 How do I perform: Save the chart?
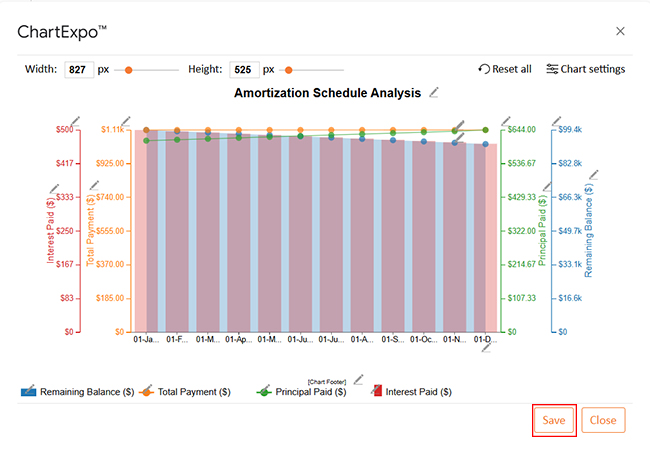click(x=554, y=420)
